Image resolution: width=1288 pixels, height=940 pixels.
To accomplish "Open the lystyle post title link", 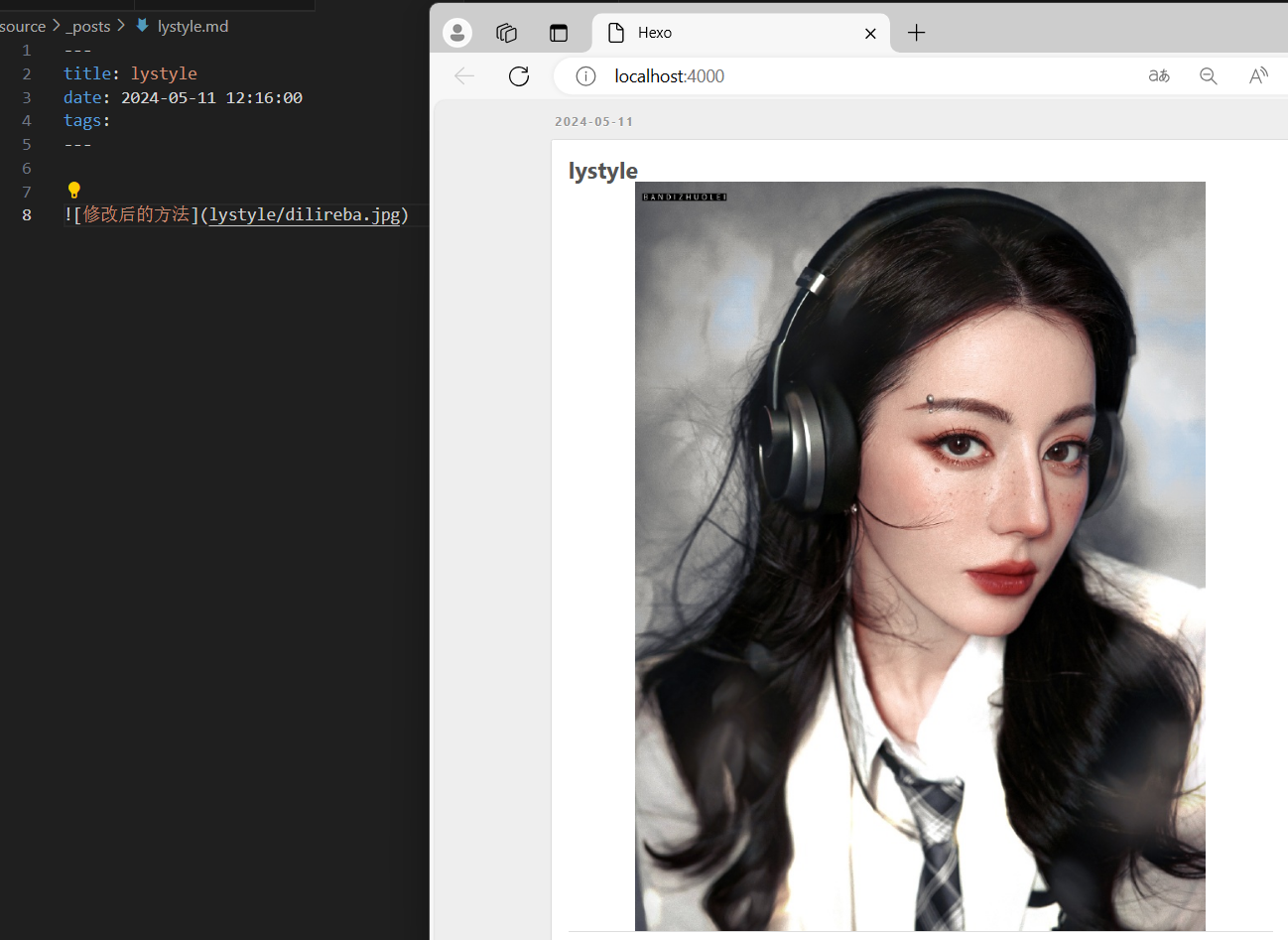I will [603, 171].
